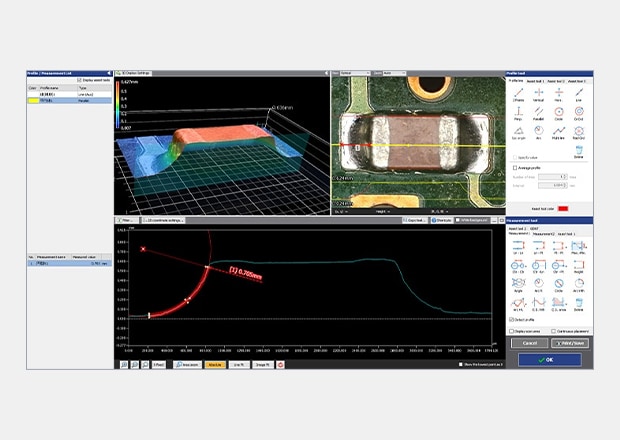Select the Circle profile tool
The image size is (620, 440).
point(559,111)
